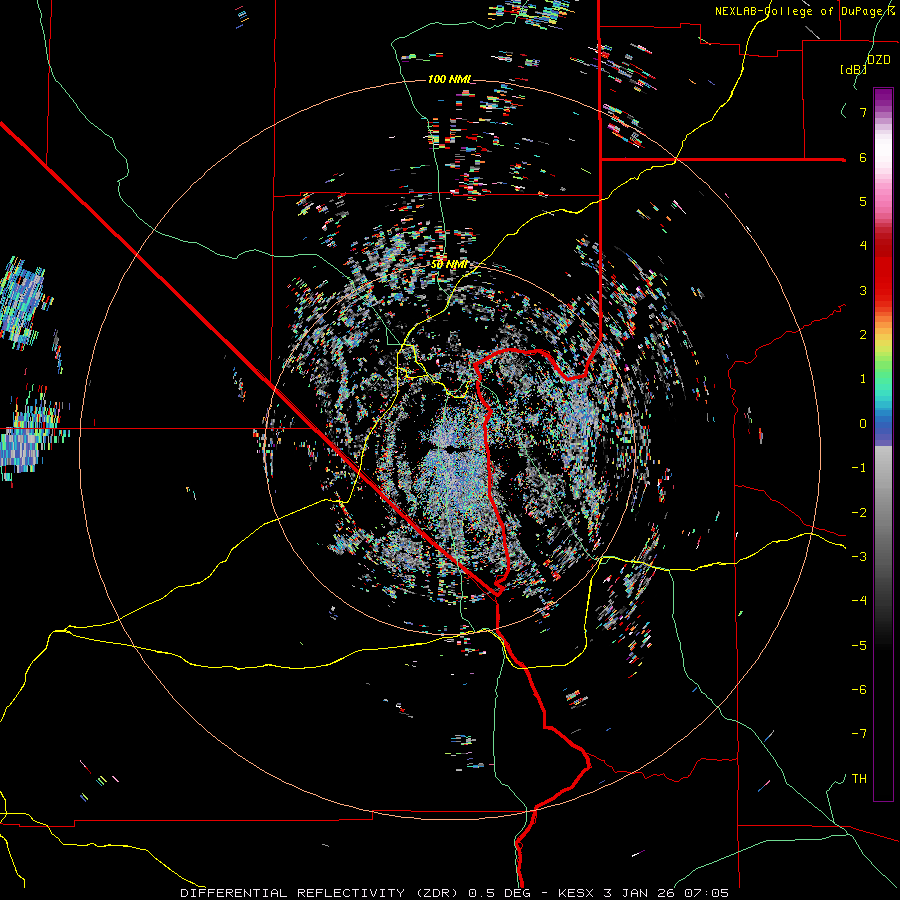Click the "7" value on the color scale

tap(863, 112)
